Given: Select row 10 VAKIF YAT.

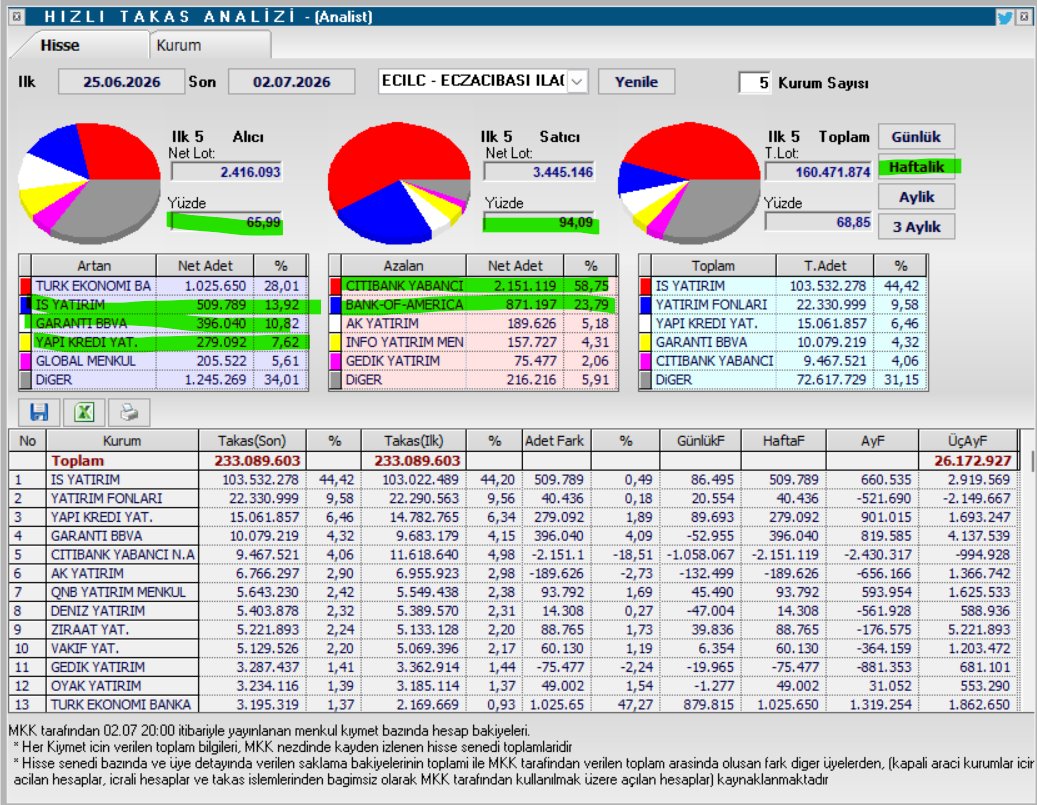Looking at the screenshot, I should [513, 648].
